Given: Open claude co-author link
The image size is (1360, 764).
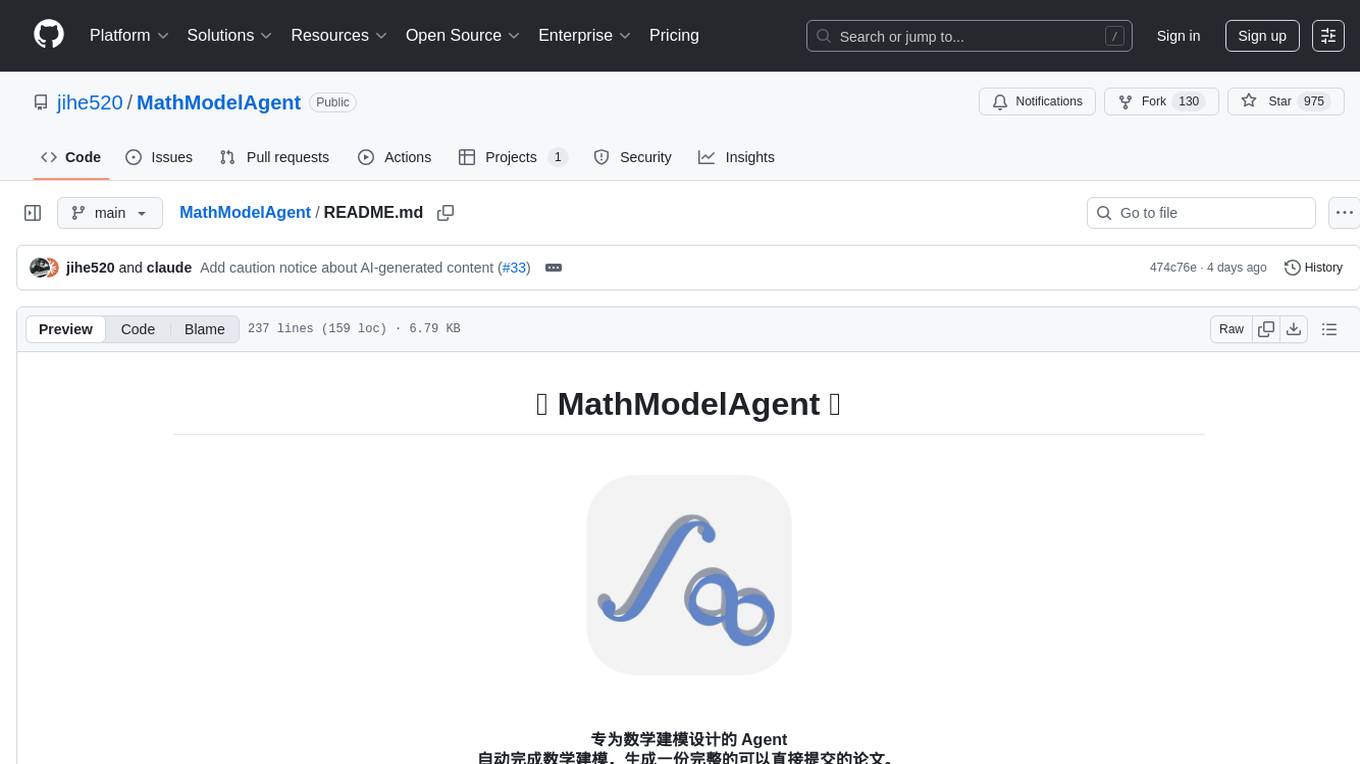Looking at the screenshot, I should tap(169, 267).
